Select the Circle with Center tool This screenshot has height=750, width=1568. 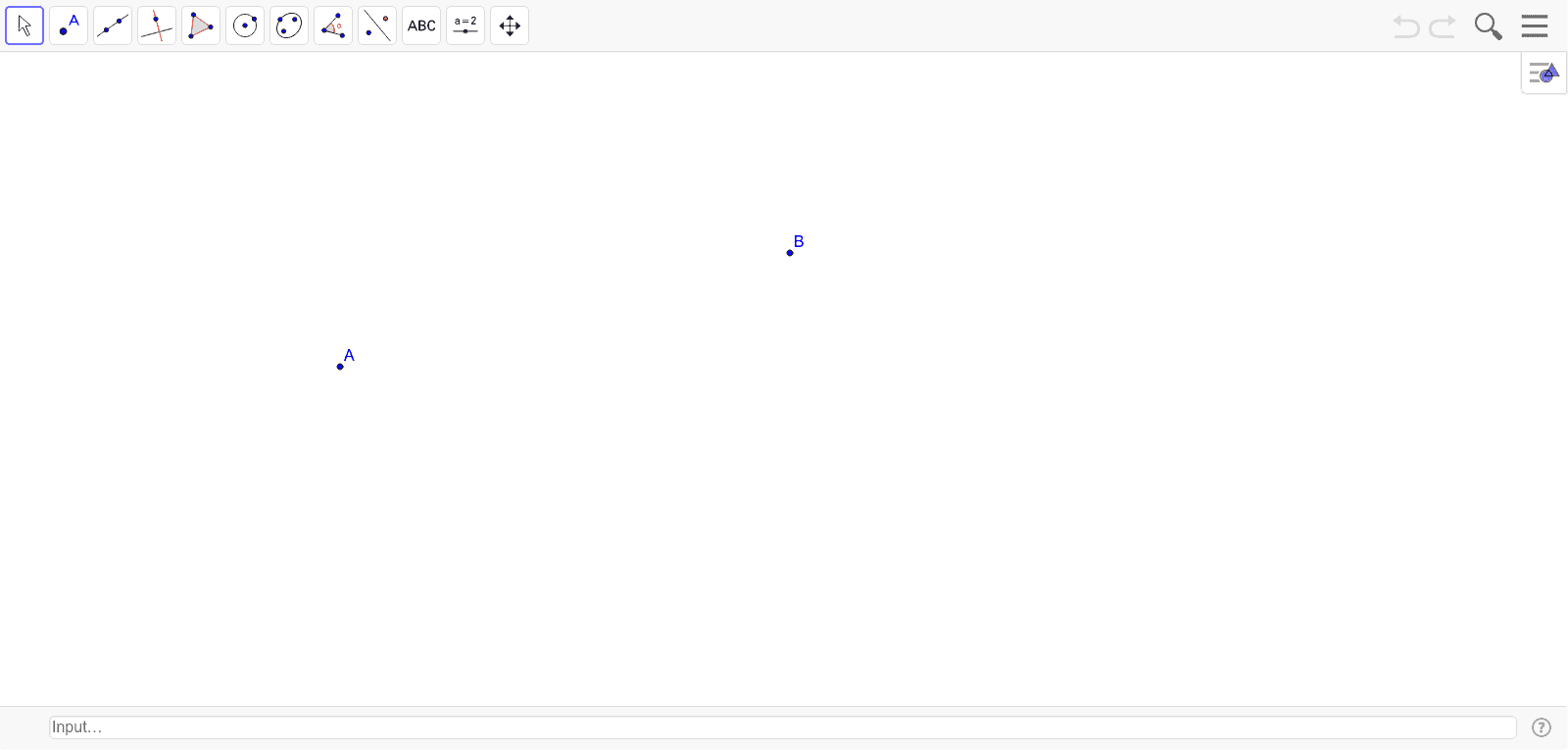click(x=245, y=25)
